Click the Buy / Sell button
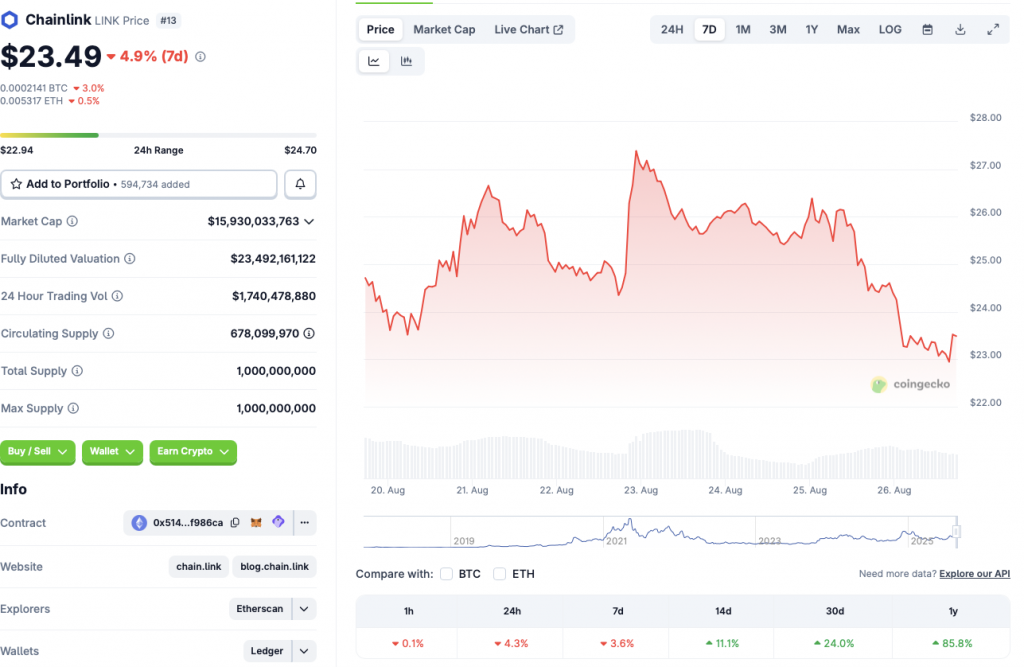This screenshot has width=1024, height=667. (37, 452)
